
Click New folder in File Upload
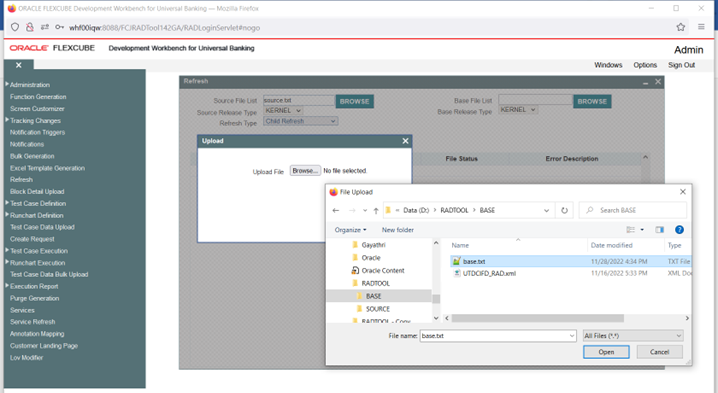[397, 229]
